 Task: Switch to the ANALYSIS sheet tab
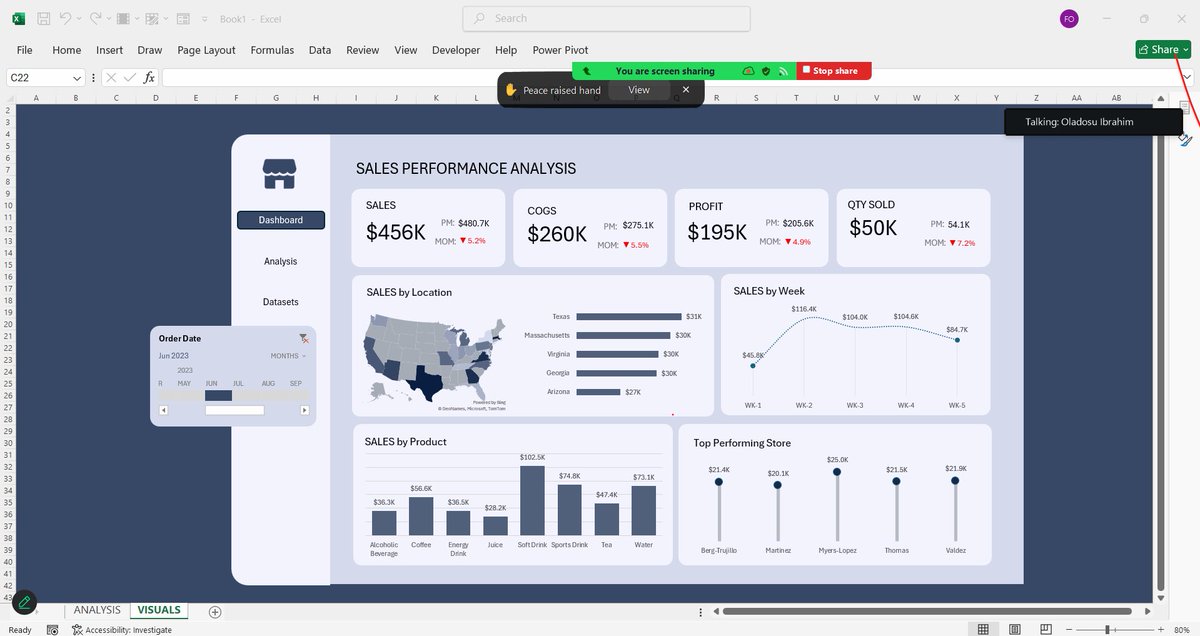pos(96,609)
